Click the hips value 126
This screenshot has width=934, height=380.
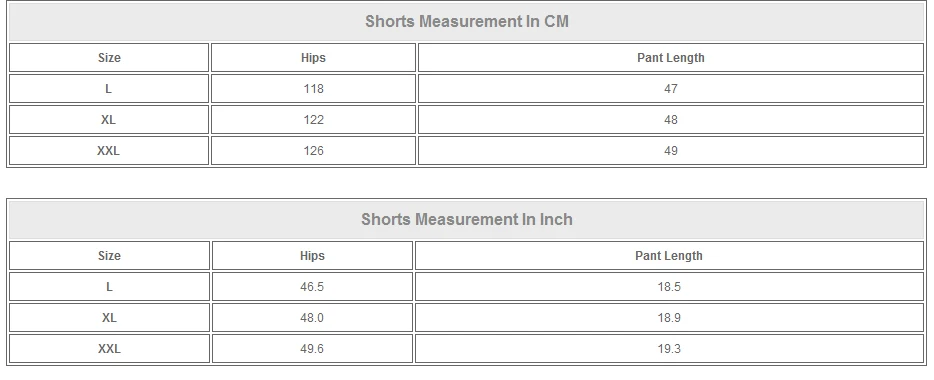[313, 151]
